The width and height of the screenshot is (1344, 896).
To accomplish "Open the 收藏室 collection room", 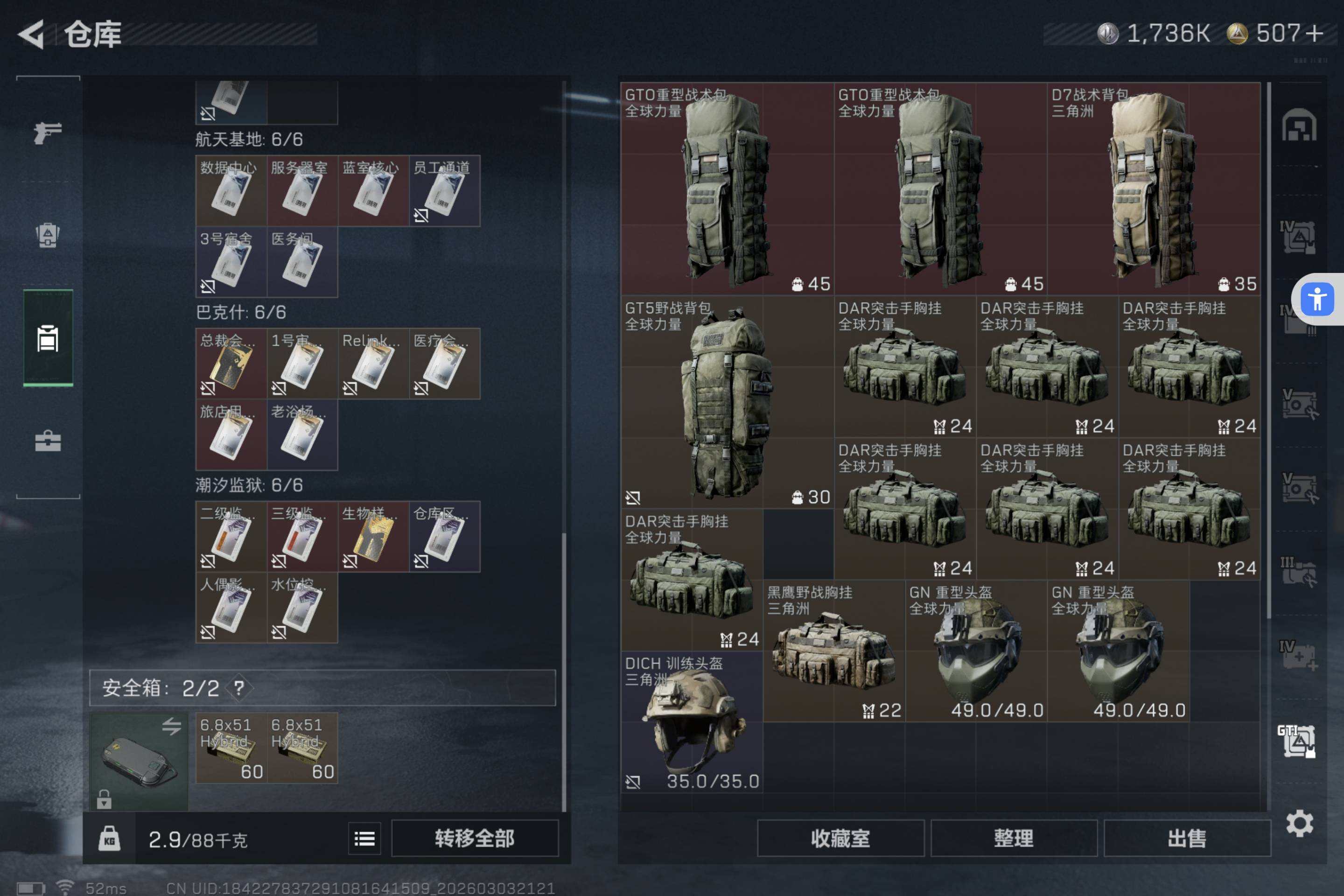I will pyautogui.click(x=840, y=838).
